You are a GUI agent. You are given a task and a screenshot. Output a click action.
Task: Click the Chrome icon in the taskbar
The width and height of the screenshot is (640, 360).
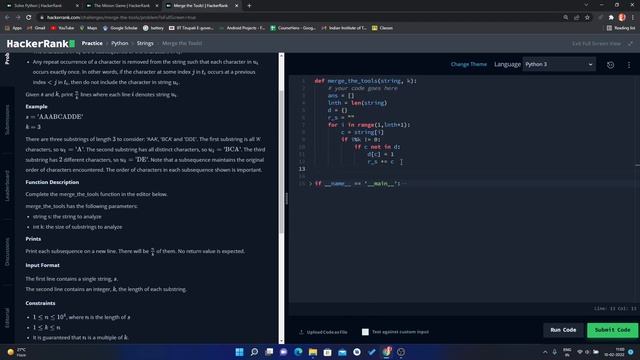click(386, 352)
